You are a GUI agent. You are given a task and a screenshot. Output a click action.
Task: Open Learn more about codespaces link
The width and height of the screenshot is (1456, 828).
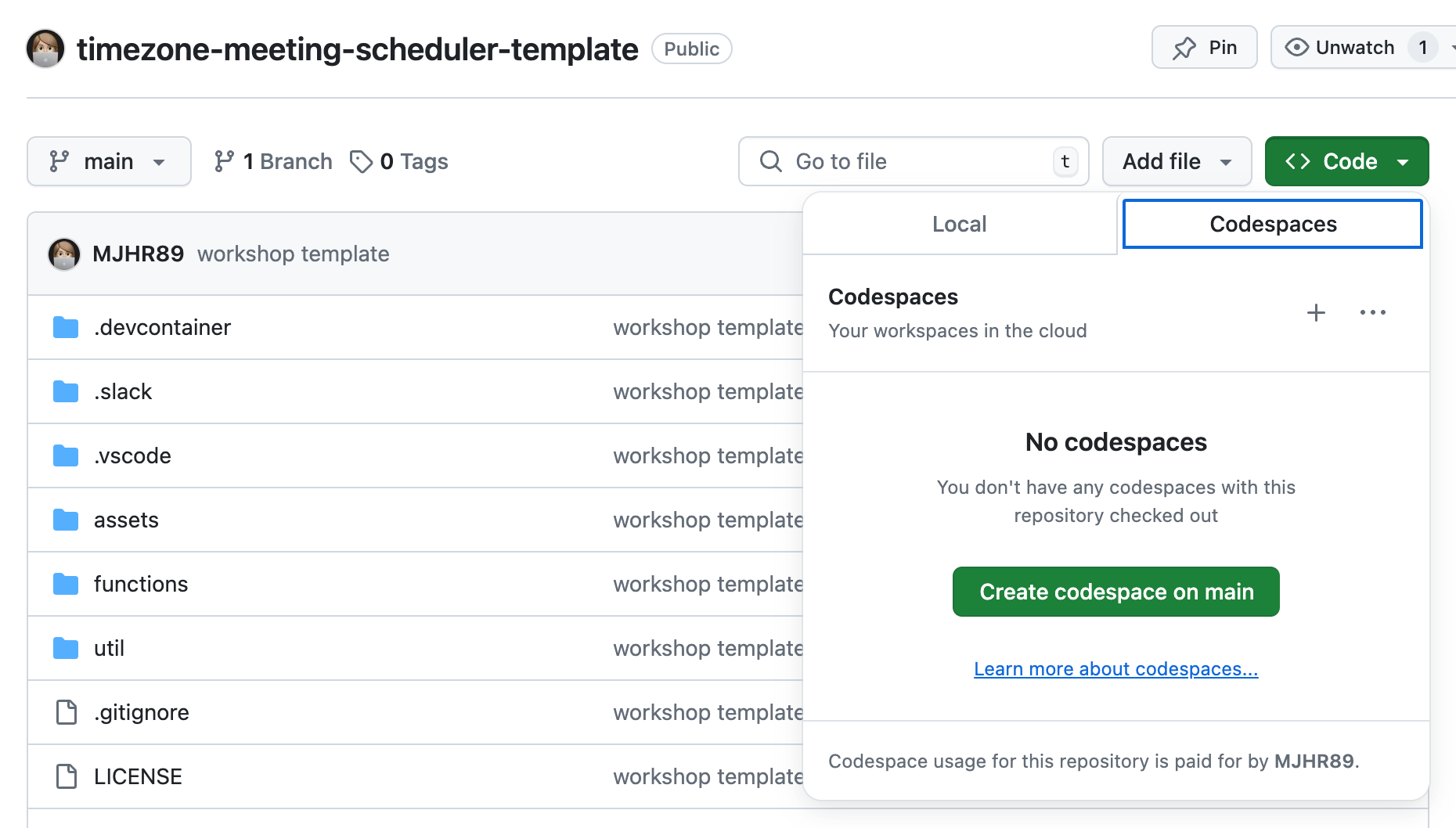point(1115,669)
